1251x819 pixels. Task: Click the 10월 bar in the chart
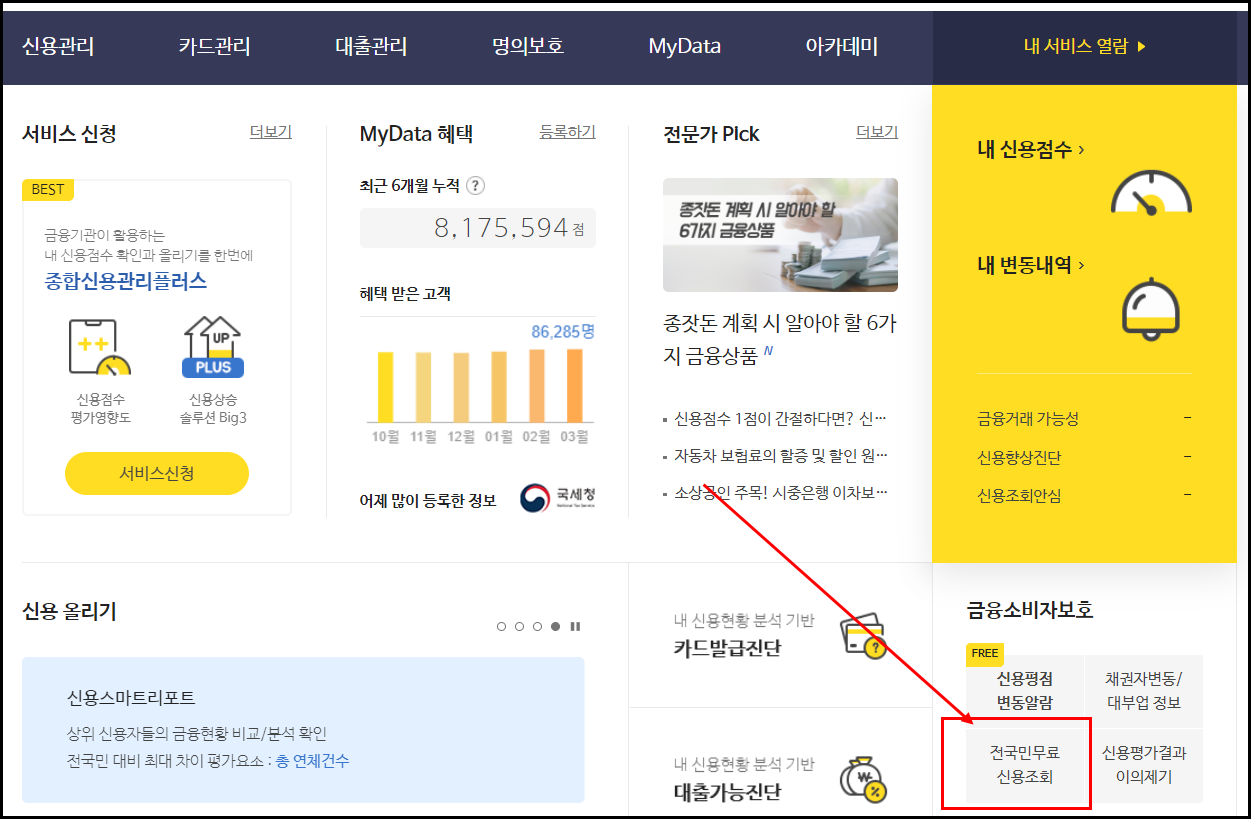click(385, 387)
